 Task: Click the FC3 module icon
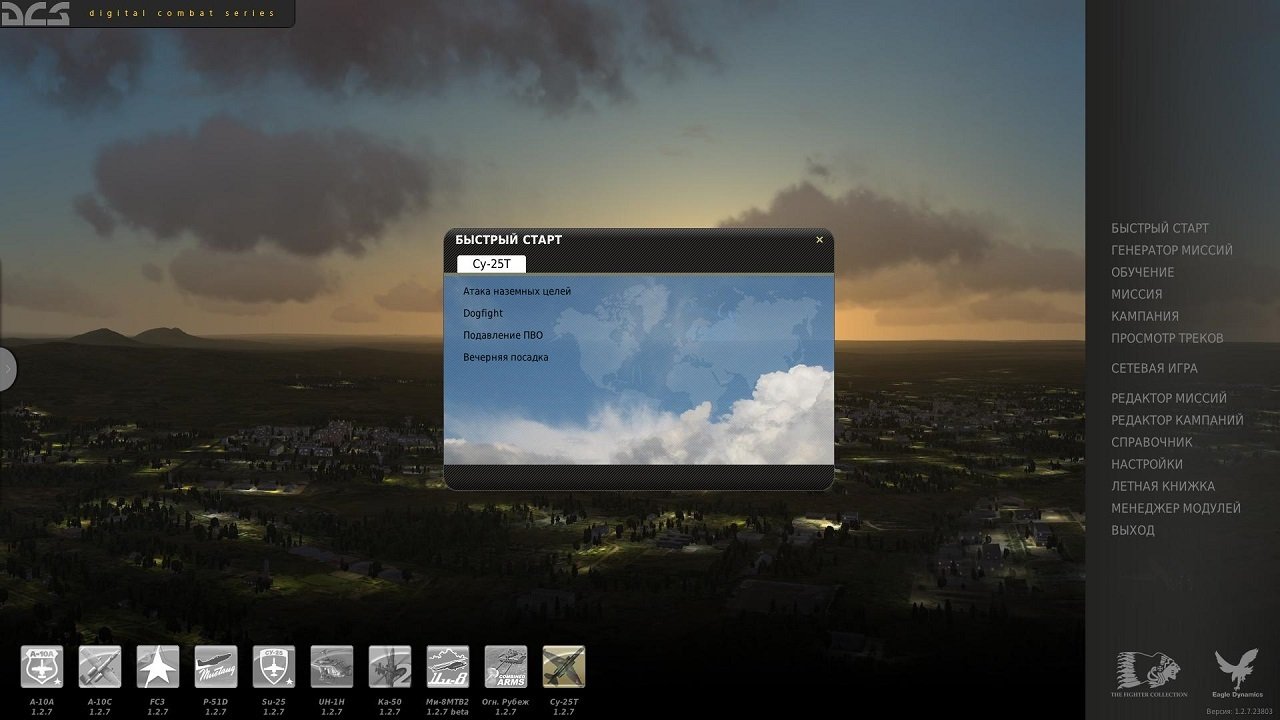(x=158, y=667)
